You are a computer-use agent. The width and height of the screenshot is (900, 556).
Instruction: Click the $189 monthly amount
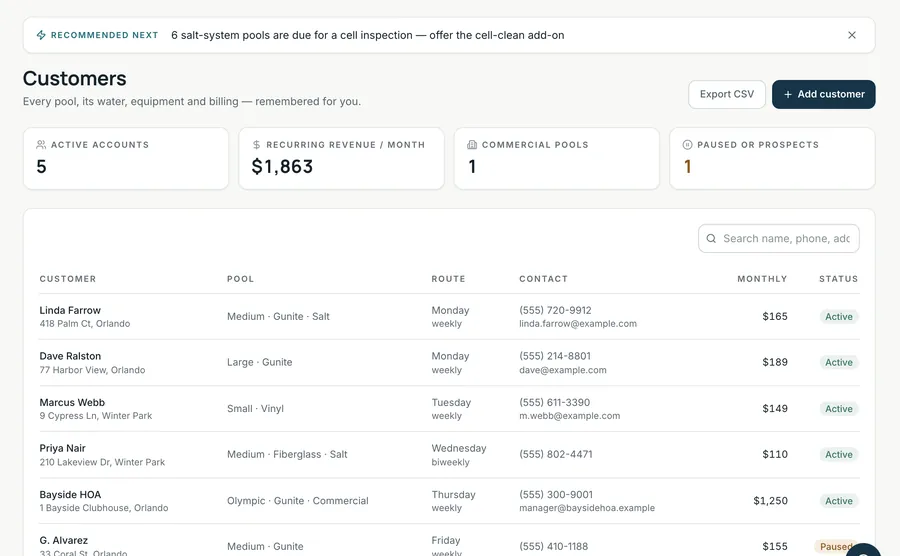(x=775, y=363)
